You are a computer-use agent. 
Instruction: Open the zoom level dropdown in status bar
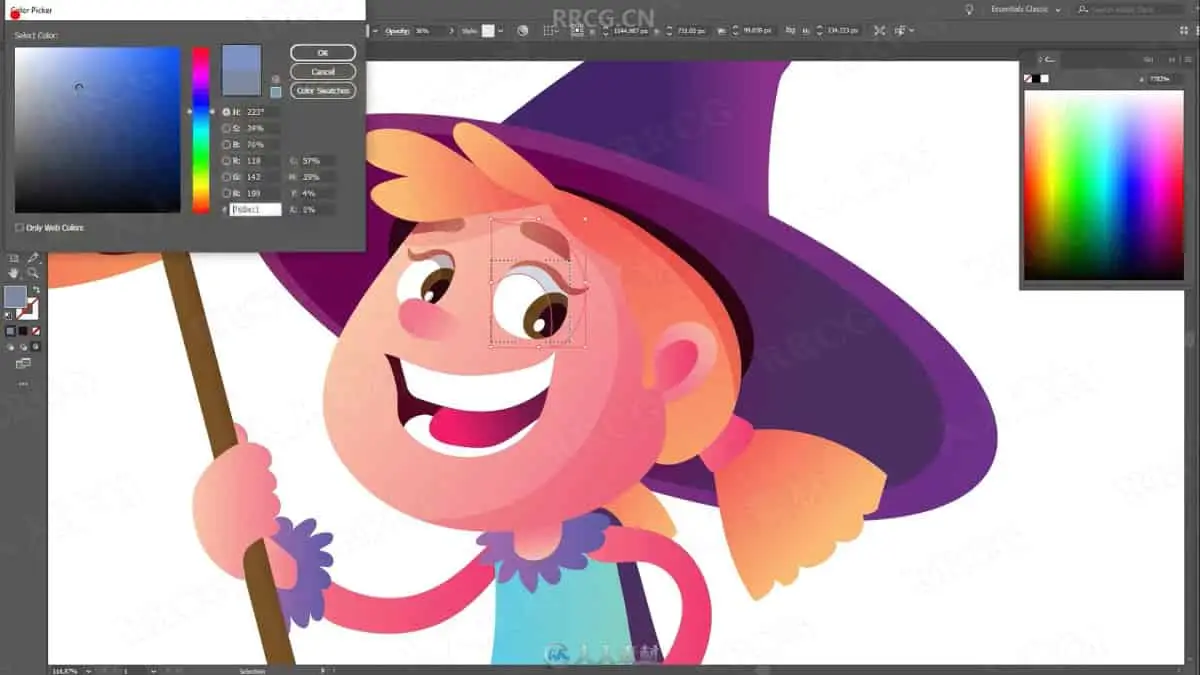pos(88,670)
